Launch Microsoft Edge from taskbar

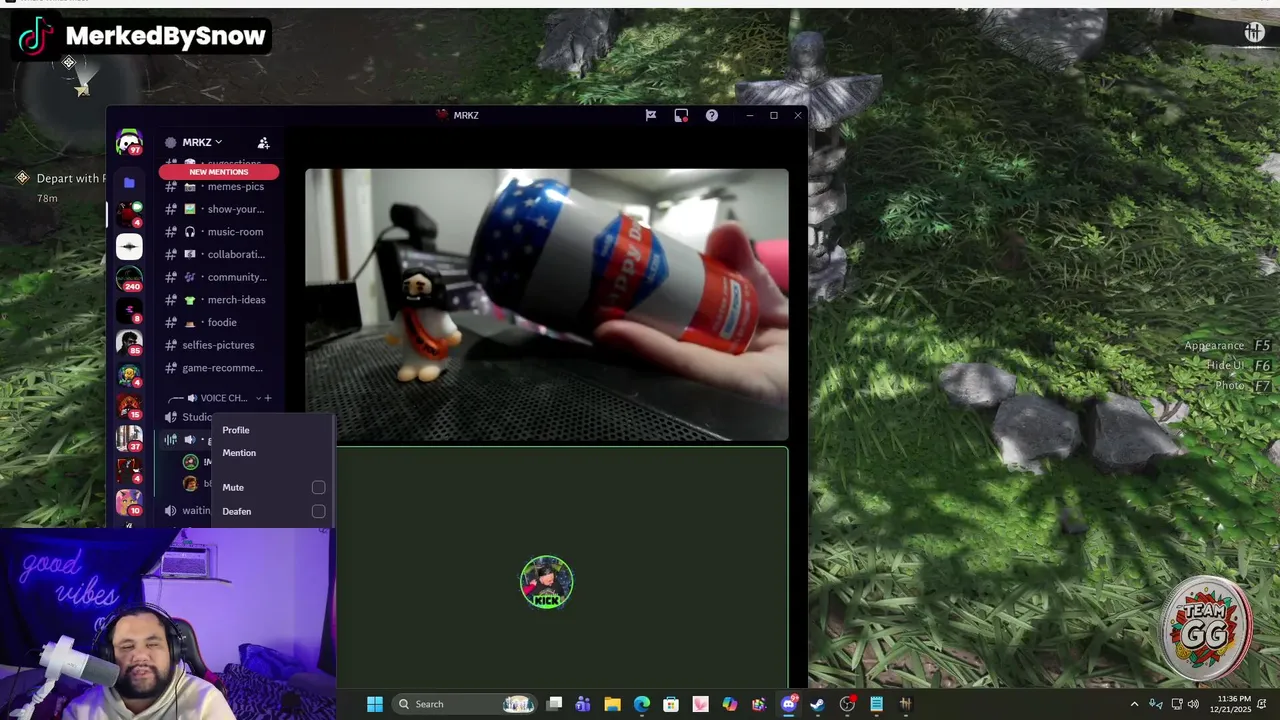coord(642,704)
